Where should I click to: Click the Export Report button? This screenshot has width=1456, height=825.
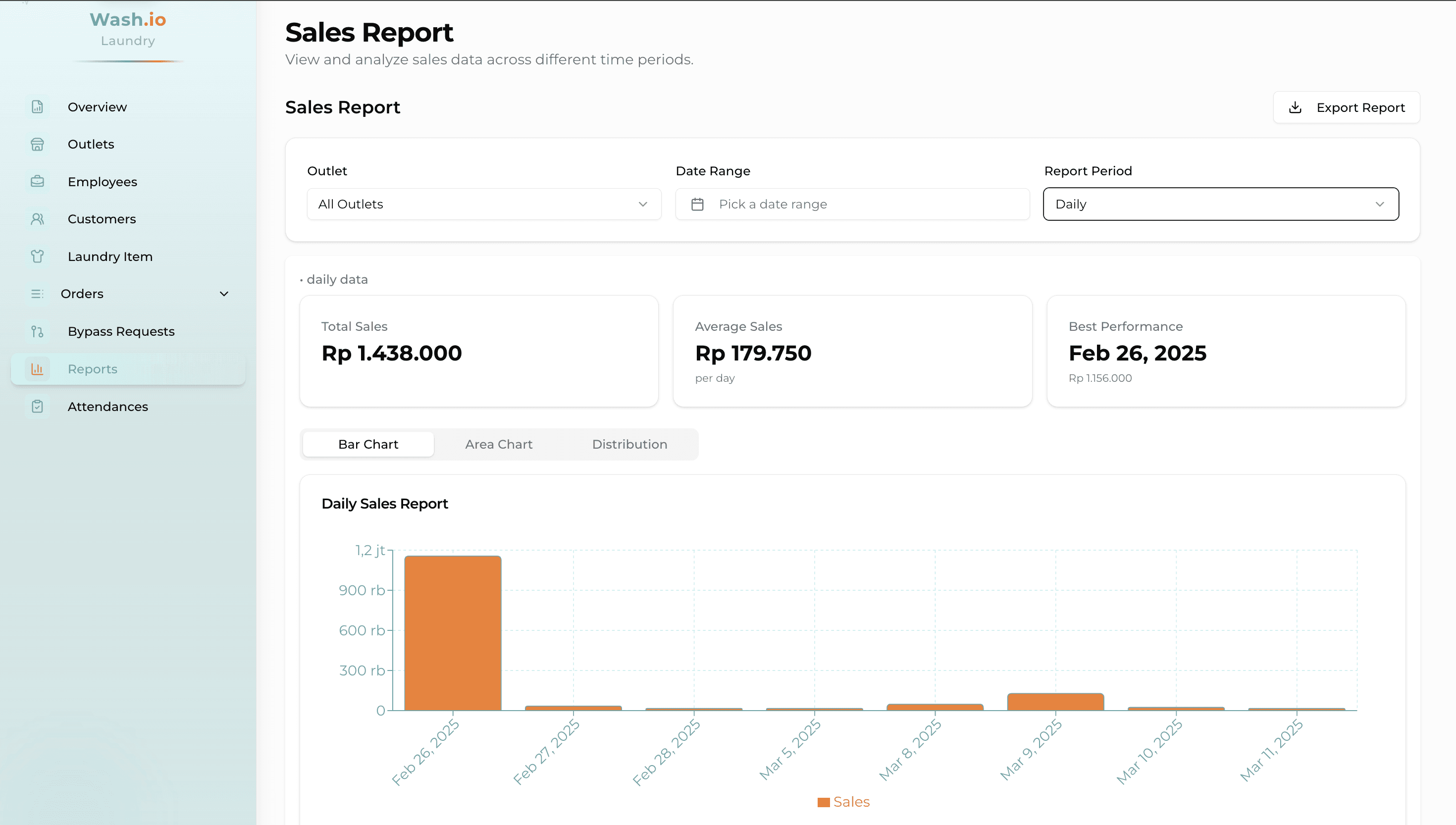tap(1347, 107)
